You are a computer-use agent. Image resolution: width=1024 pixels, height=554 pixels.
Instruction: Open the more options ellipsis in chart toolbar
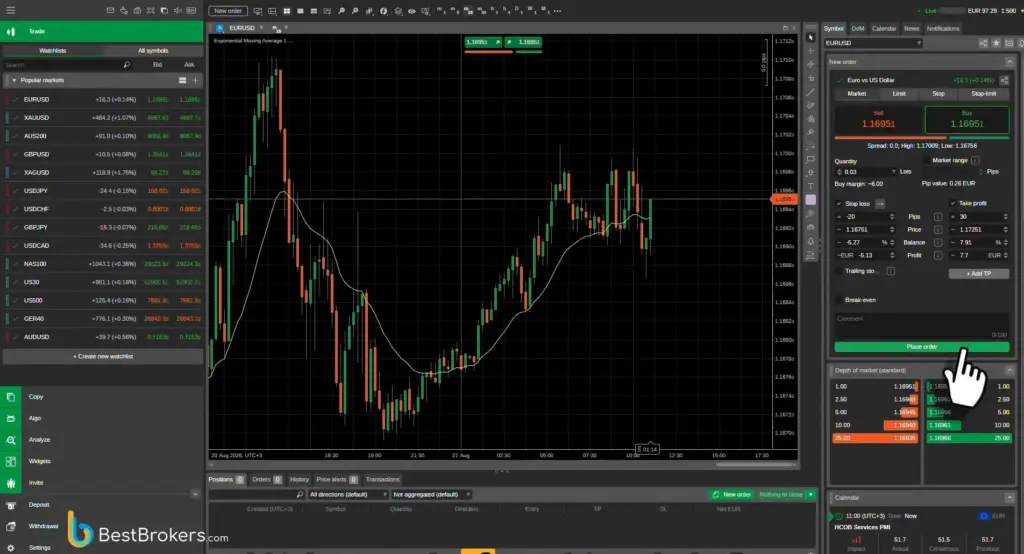coord(557,11)
